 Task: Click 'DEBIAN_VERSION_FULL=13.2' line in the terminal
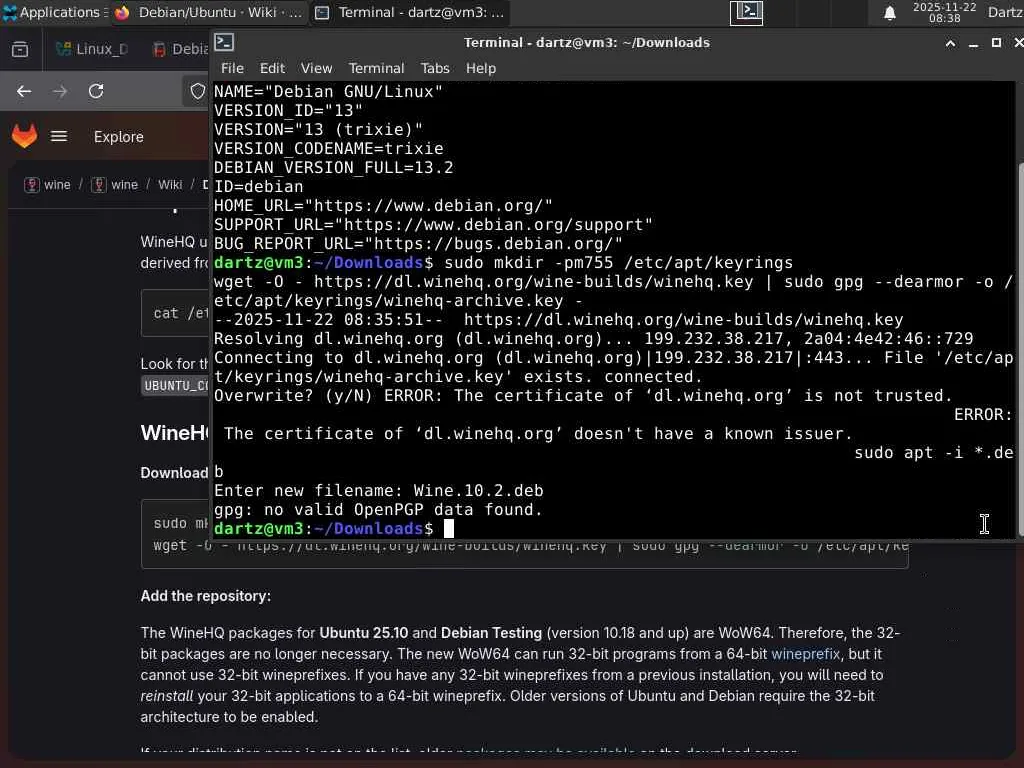pyautogui.click(x=334, y=168)
